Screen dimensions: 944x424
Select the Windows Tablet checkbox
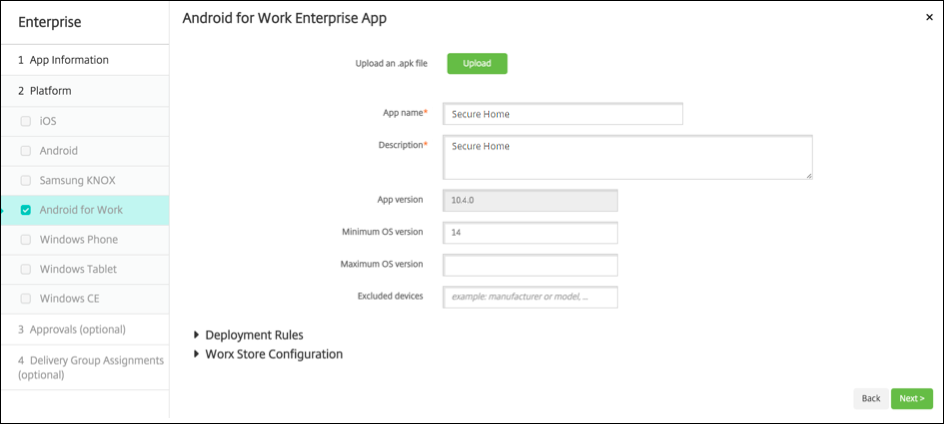coord(26,270)
